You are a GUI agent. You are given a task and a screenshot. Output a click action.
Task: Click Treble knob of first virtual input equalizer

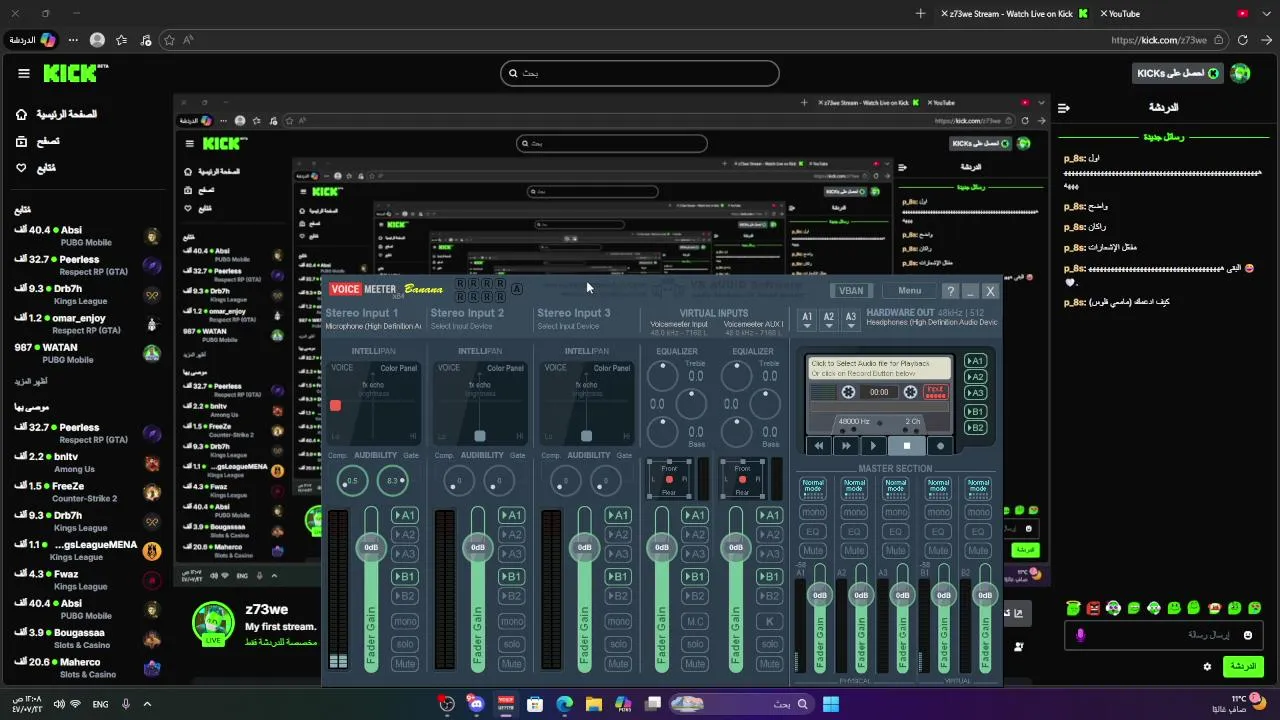pos(662,376)
